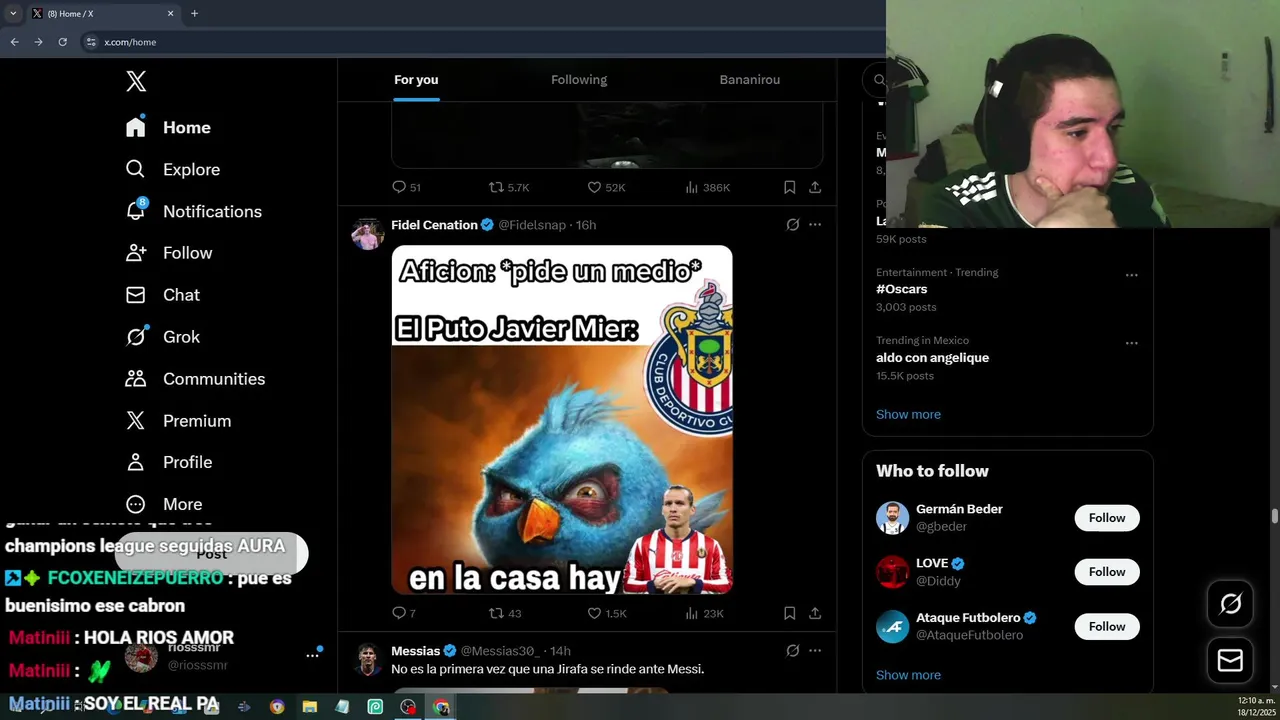
Task: Like Fidel Cenation's post with 1.5K likes
Action: pyautogui.click(x=606, y=613)
